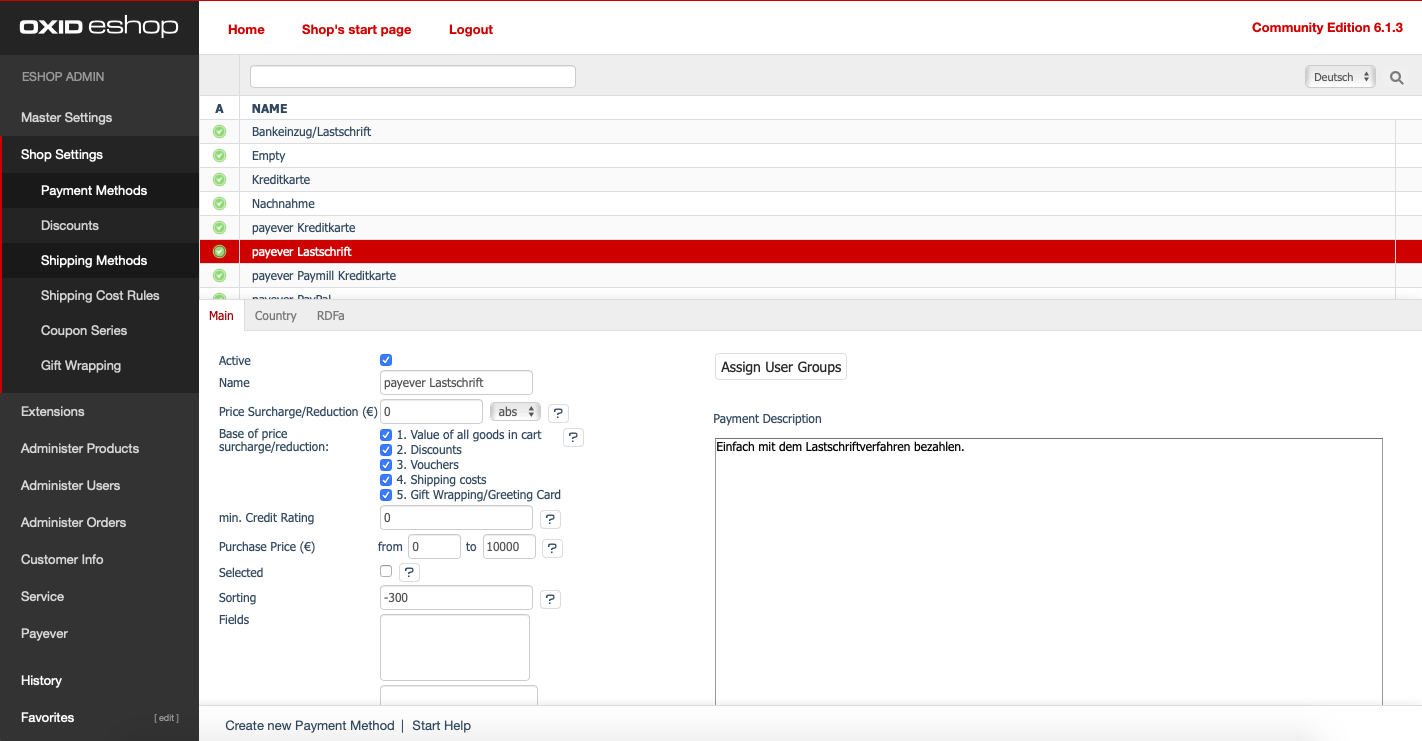
Task: Click active status icon for payever Kreditkarte
Action: 219,228
